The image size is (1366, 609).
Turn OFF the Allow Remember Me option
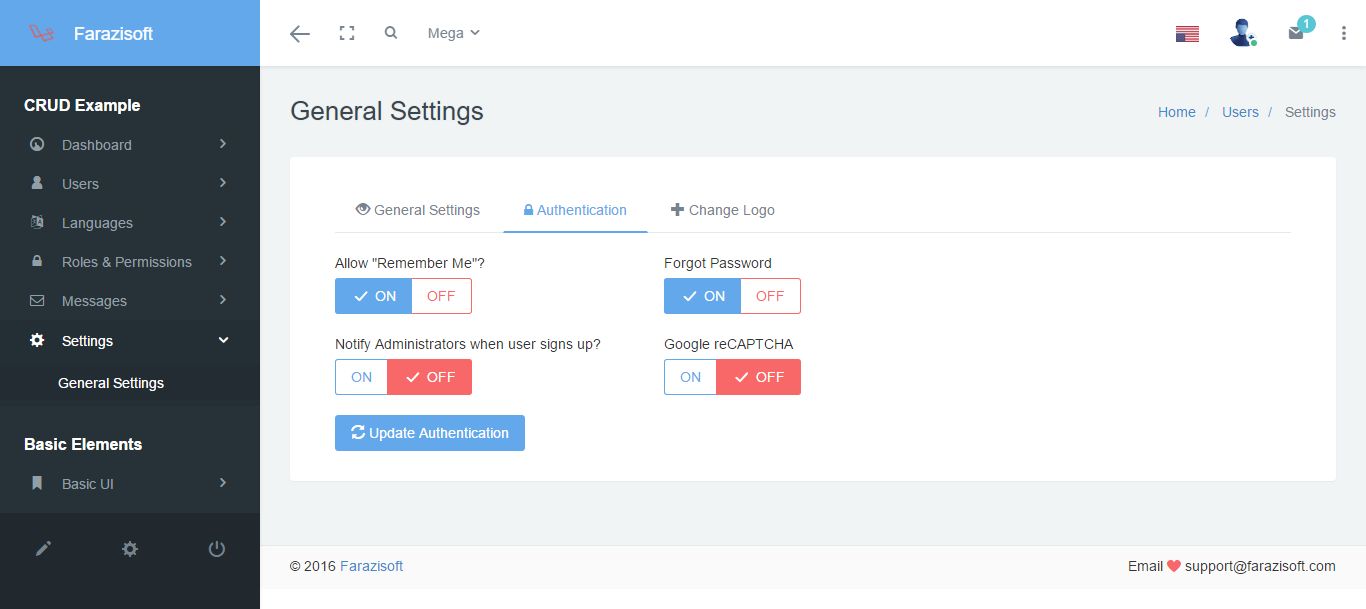point(441,296)
